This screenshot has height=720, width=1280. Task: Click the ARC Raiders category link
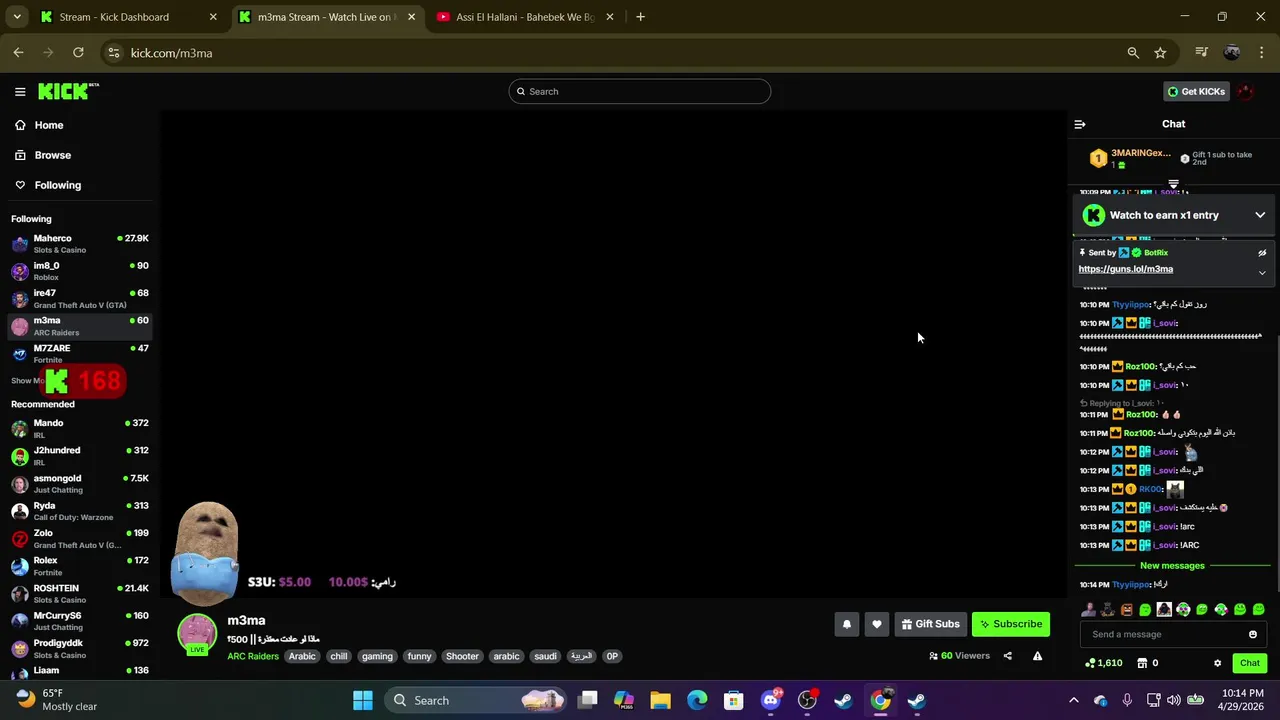253,657
